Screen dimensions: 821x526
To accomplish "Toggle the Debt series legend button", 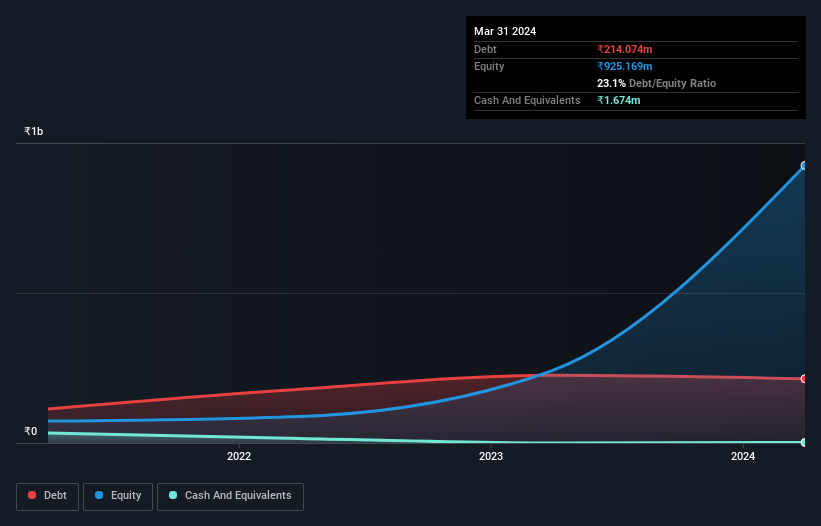I will coord(48,496).
